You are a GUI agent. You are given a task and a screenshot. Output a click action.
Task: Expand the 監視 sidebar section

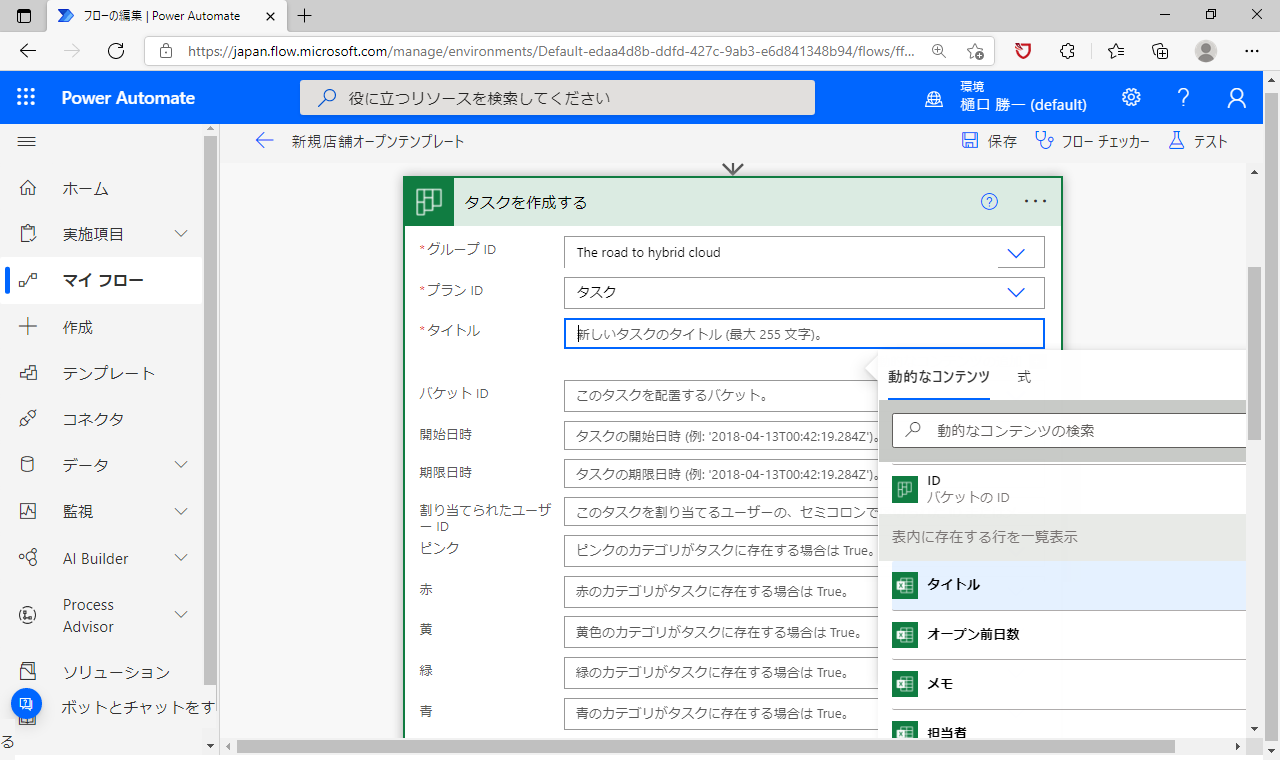pyautogui.click(x=181, y=511)
